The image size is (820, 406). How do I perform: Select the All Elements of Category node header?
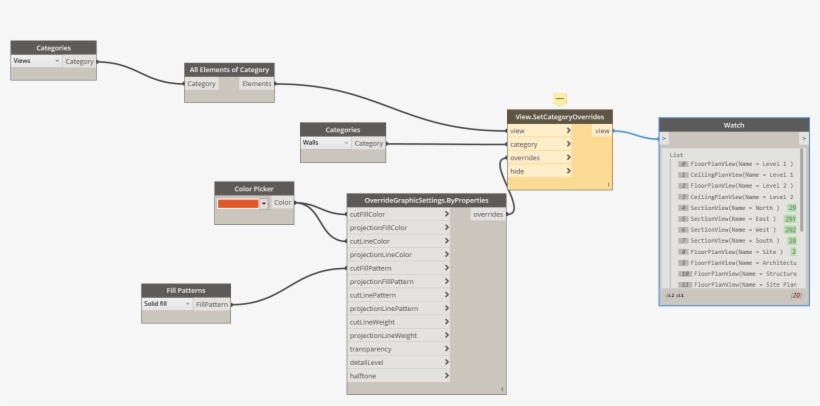[229, 70]
